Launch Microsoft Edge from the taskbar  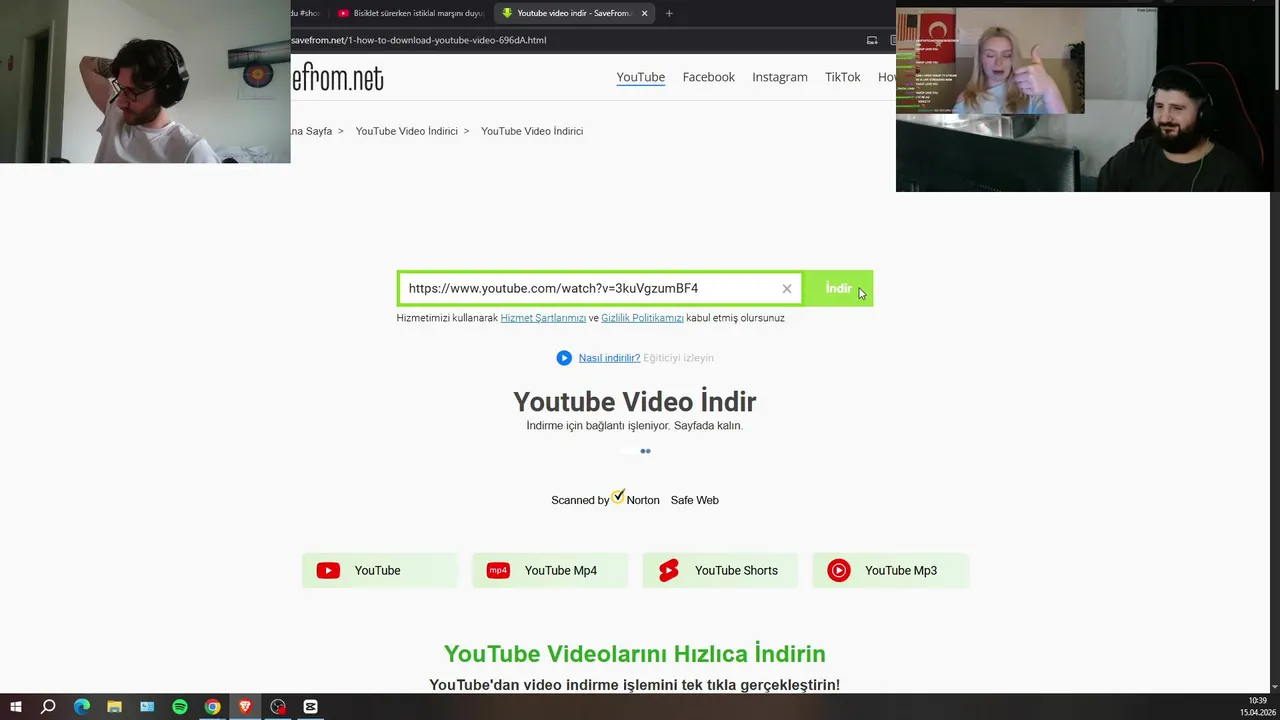tap(82, 707)
